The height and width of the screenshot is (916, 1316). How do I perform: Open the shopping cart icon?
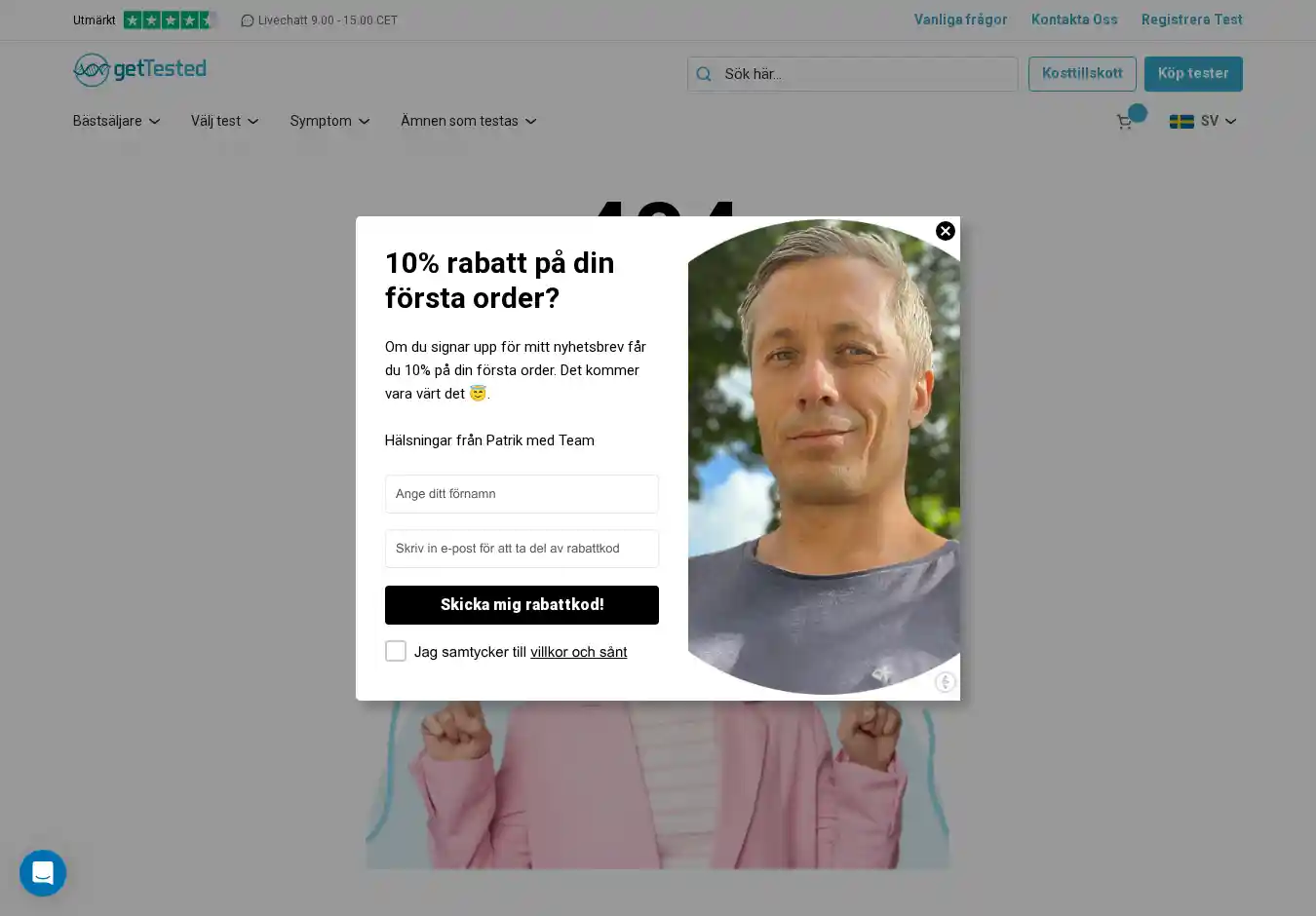point(1124,122)
